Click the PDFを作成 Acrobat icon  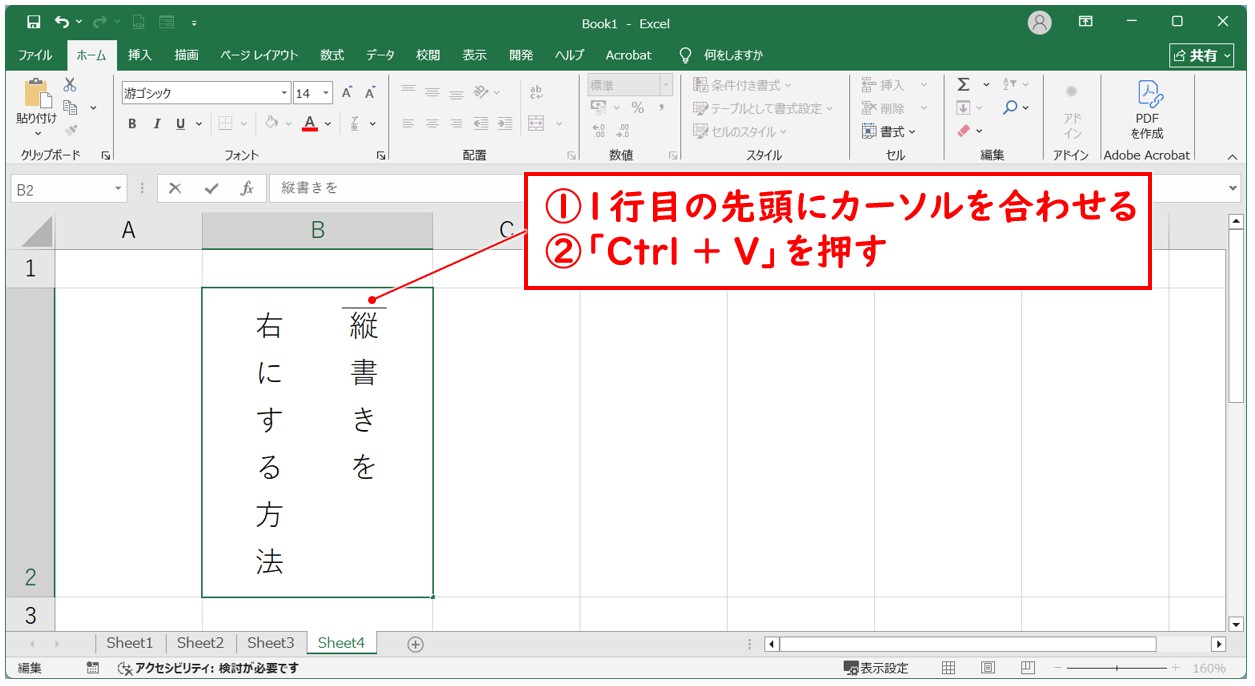pyautogui.click(x=1147, y=110)
